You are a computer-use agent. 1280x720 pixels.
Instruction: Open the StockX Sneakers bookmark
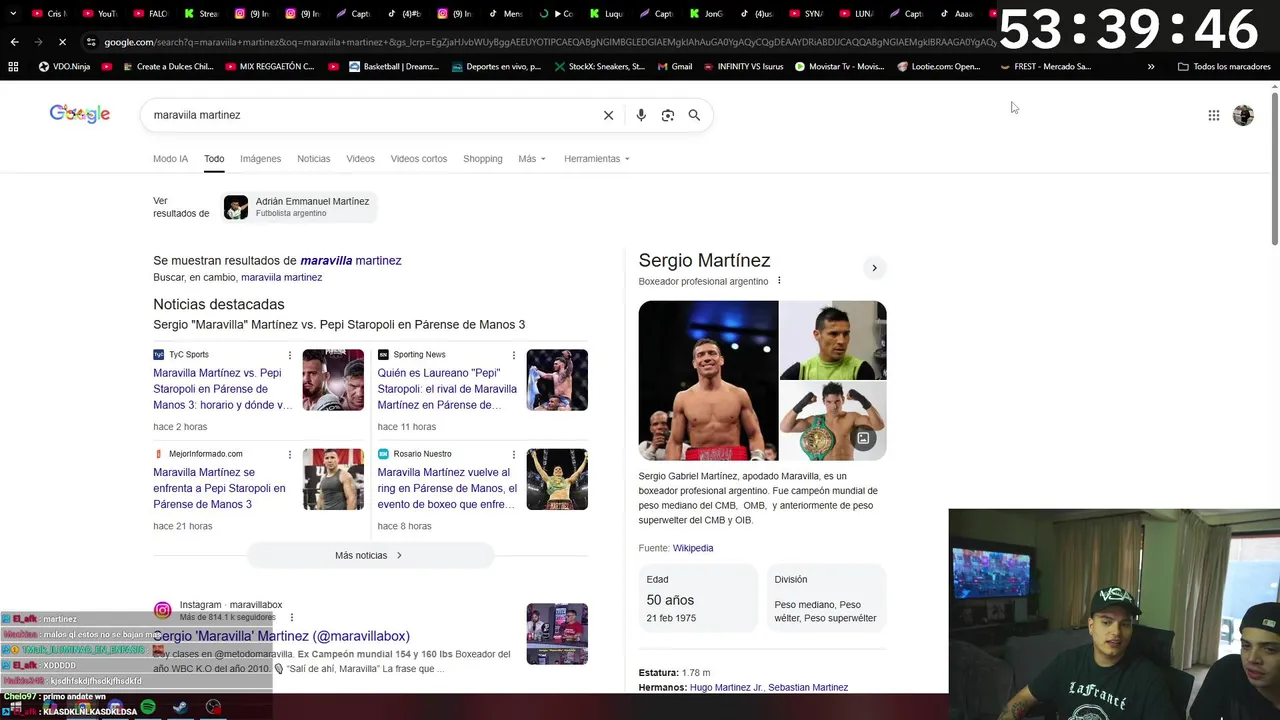click(x=598, y=67)
